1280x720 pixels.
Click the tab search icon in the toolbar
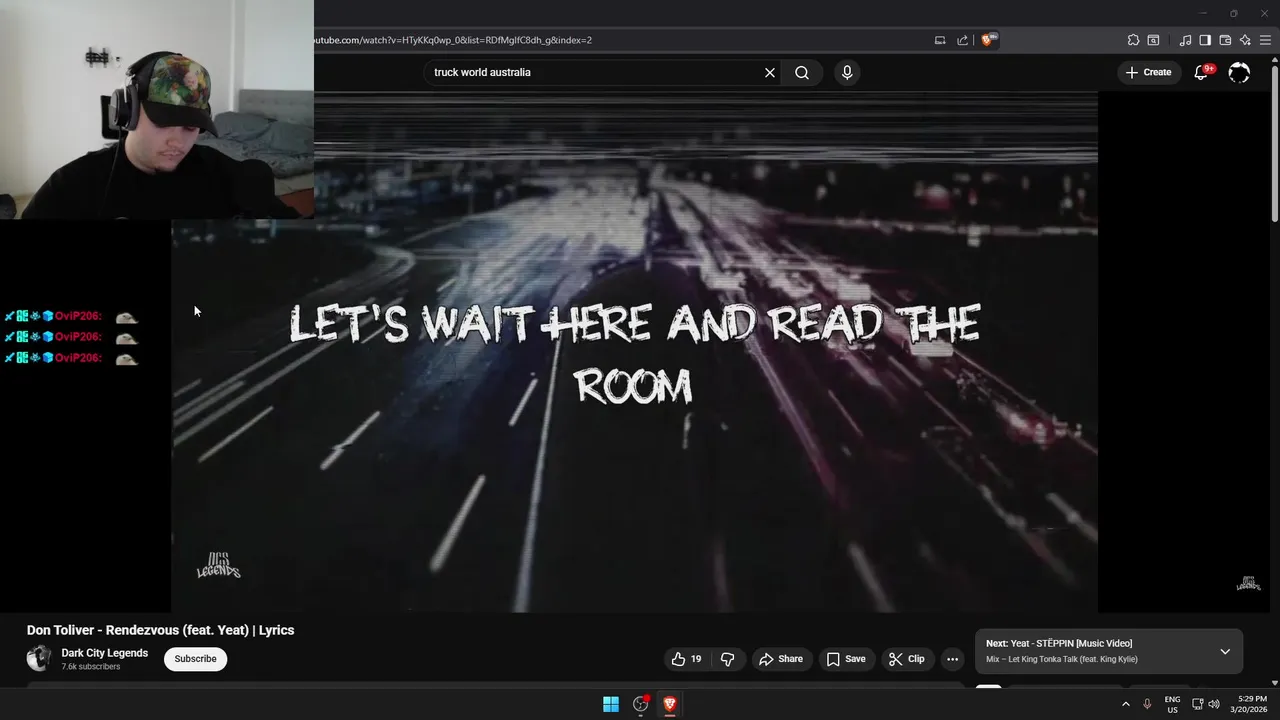point(1153,40)
